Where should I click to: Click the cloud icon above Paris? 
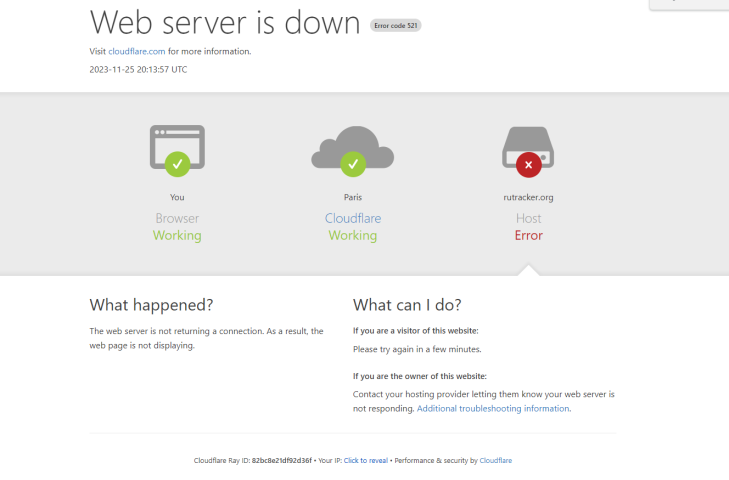[353, 151]
